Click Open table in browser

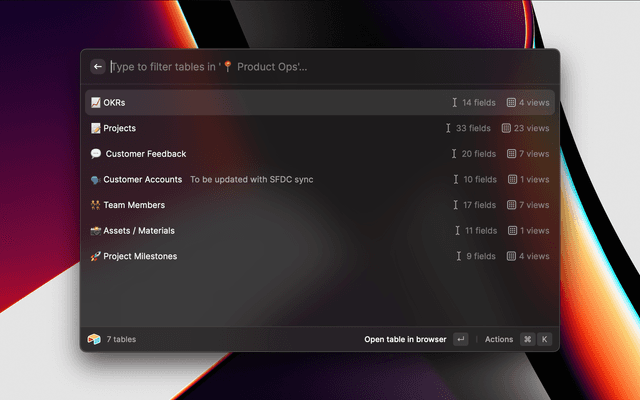(405, 339)
